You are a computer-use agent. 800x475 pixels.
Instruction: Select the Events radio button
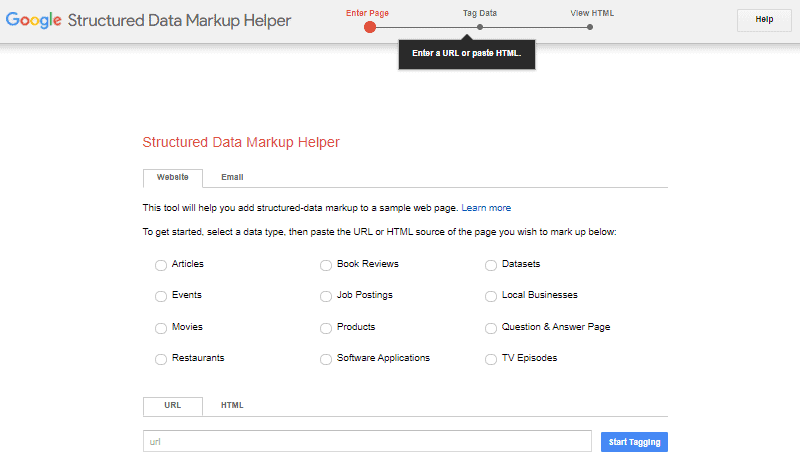pos(161,296)
